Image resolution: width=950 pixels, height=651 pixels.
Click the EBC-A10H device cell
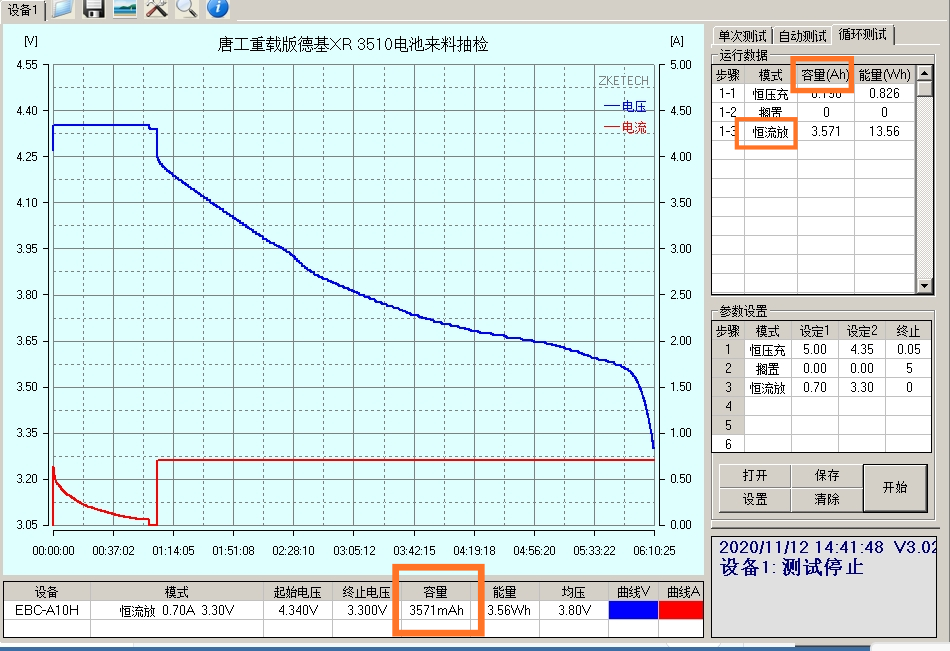(x=47, y=610)
